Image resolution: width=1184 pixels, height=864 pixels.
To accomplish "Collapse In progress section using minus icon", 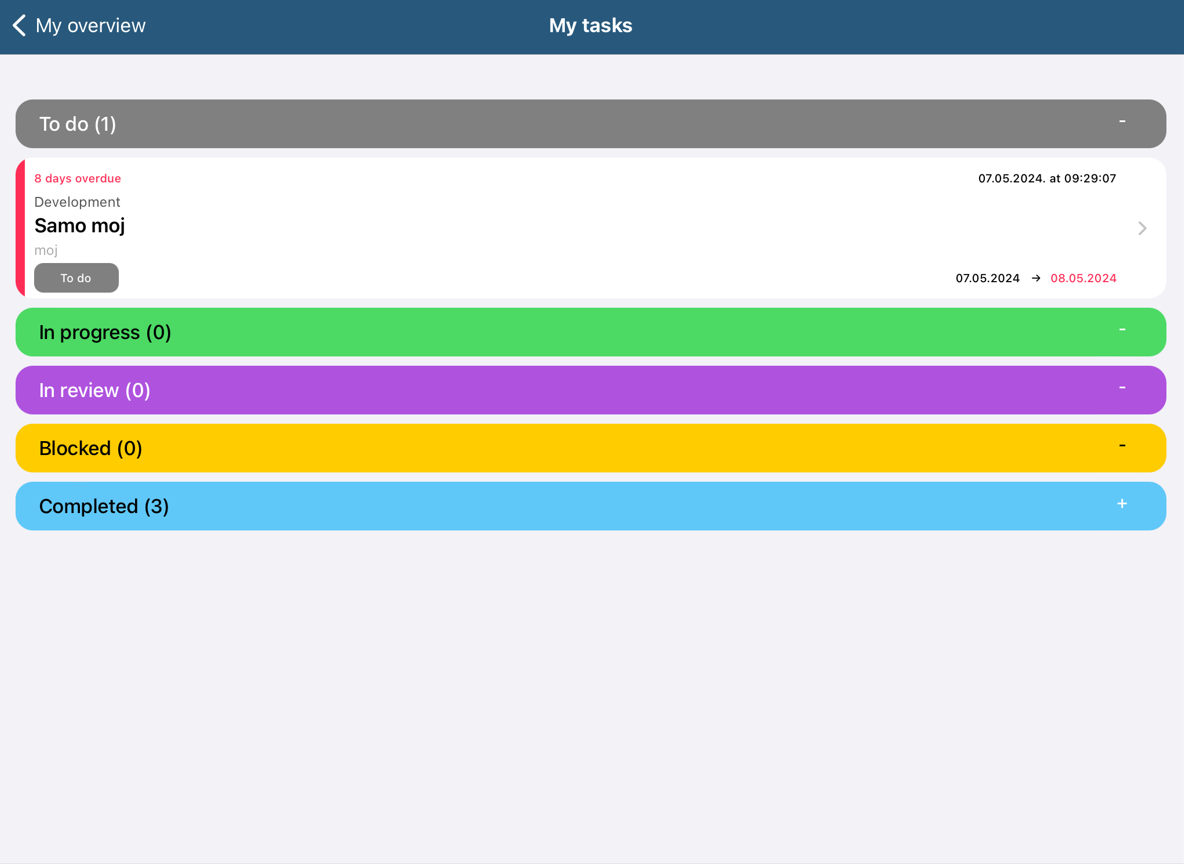I will (x=1122, y=330).
